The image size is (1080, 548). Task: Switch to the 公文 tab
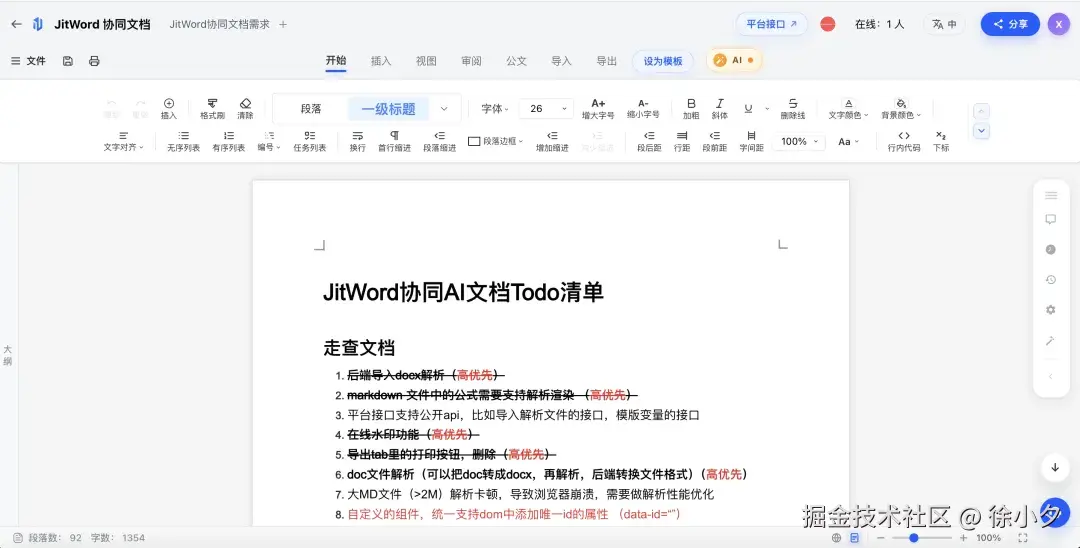tap(517, 61)
